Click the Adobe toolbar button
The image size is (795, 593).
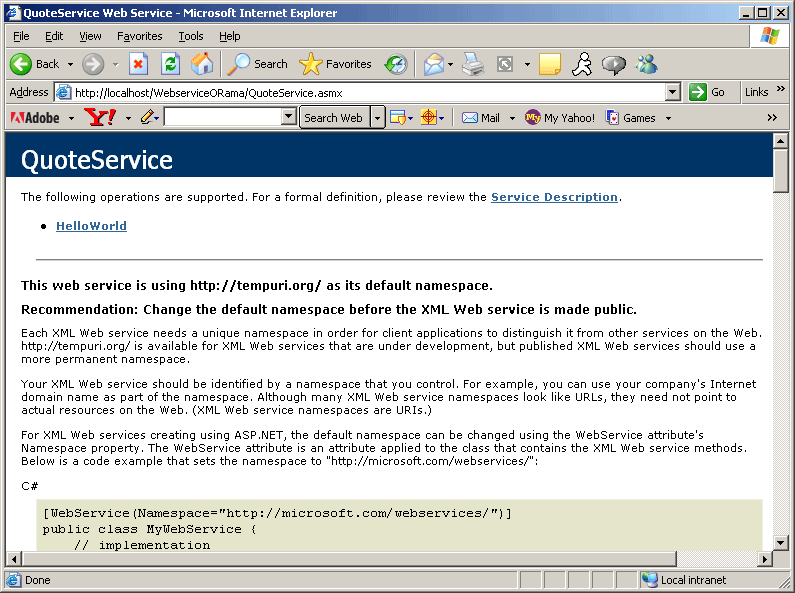(x=35, y=118)
